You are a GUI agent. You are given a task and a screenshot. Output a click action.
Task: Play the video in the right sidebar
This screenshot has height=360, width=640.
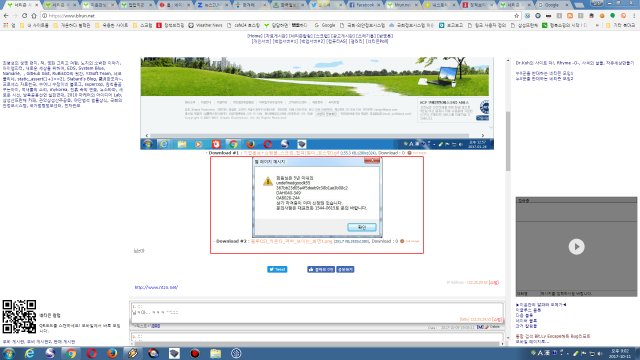[x=576, y=247]
